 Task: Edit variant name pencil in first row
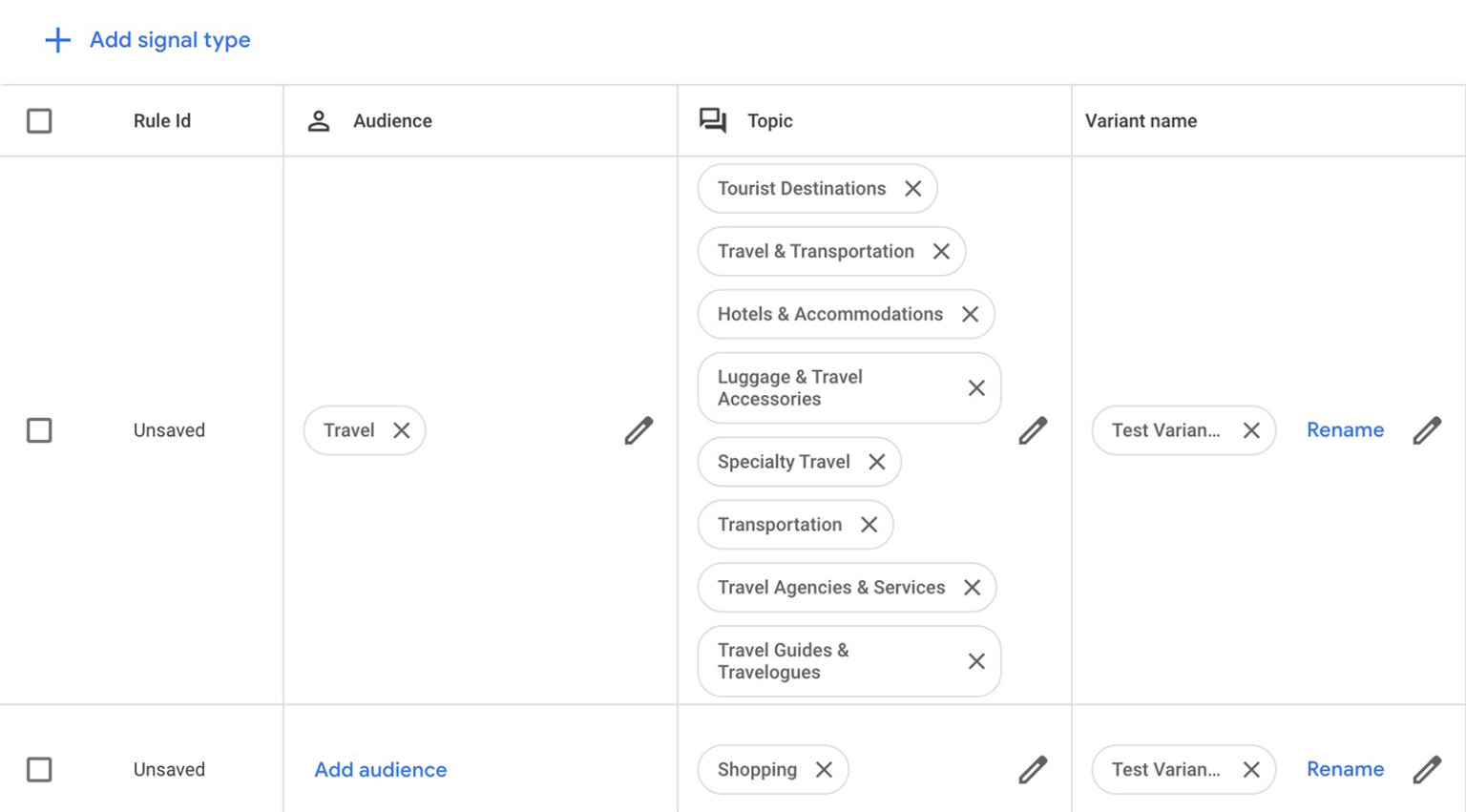tap(1427, 431)
